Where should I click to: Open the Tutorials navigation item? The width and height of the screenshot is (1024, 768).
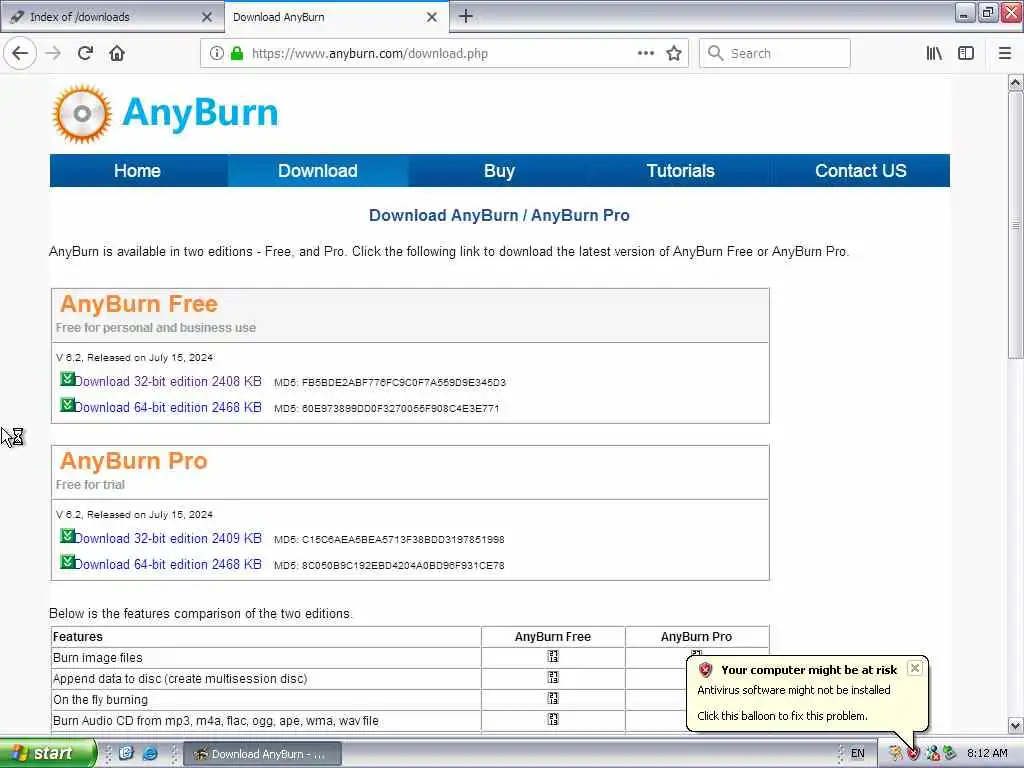coord(680,170)
